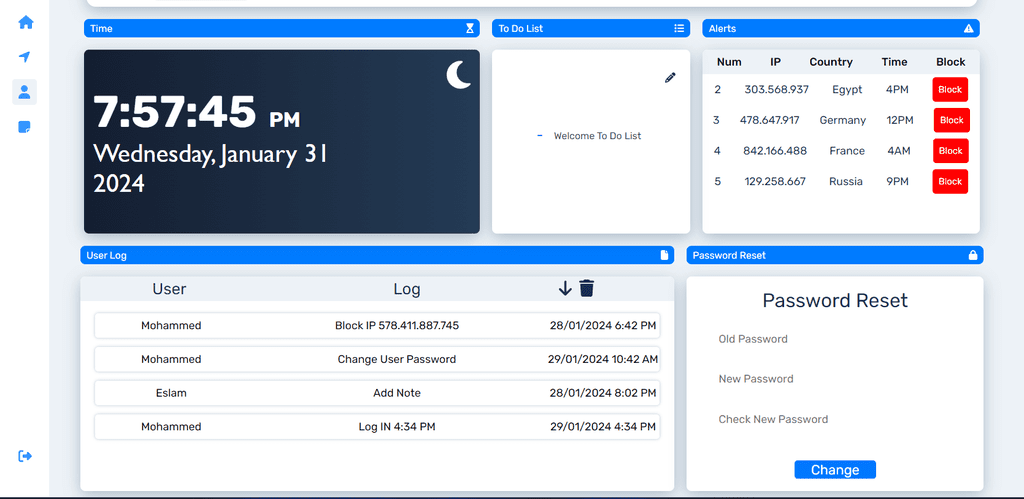
Task: Block the Germany IP 478.647.917
Action: pos(952,120)
